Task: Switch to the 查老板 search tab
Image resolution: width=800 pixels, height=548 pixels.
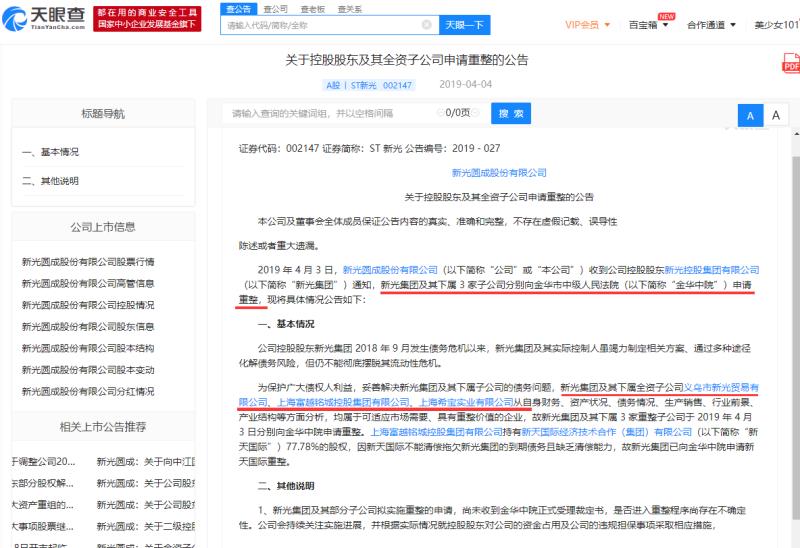Action: (313, 9)
